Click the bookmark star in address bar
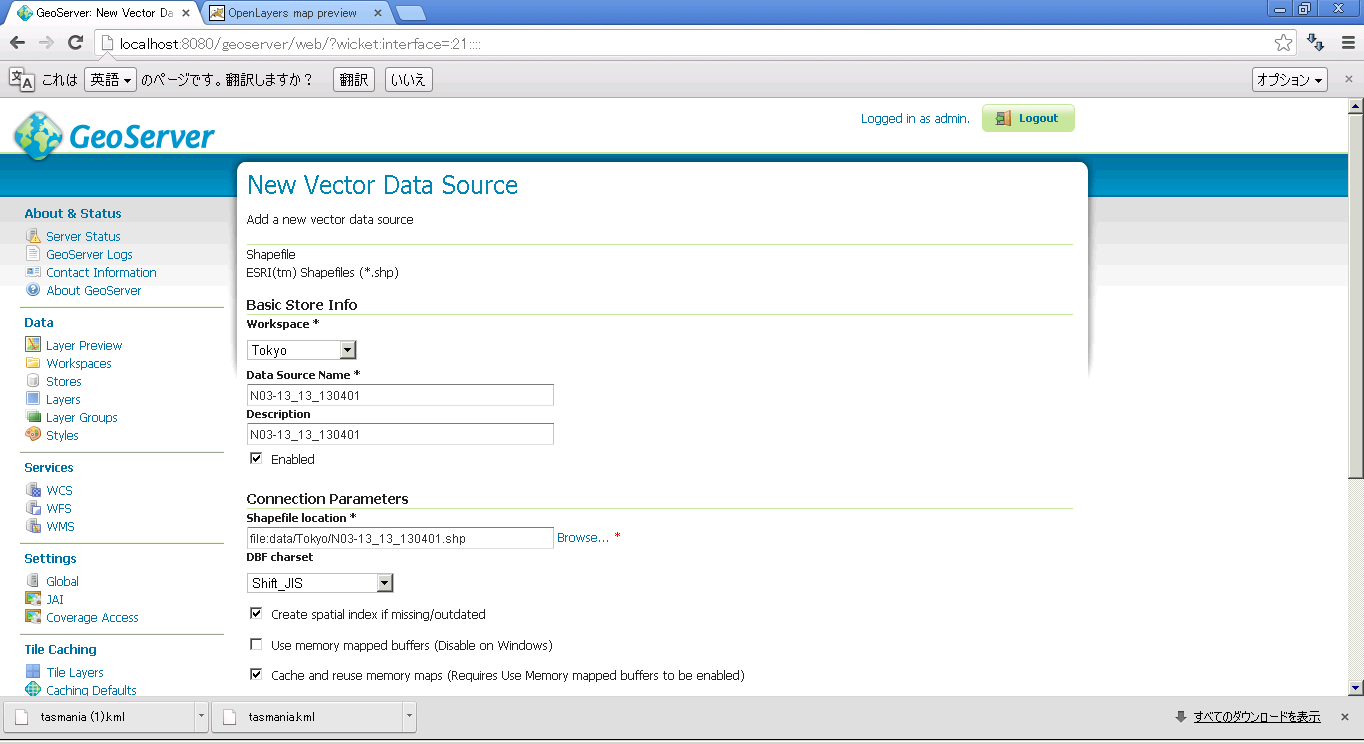The image size is (1364, 744). [1283, 43]
